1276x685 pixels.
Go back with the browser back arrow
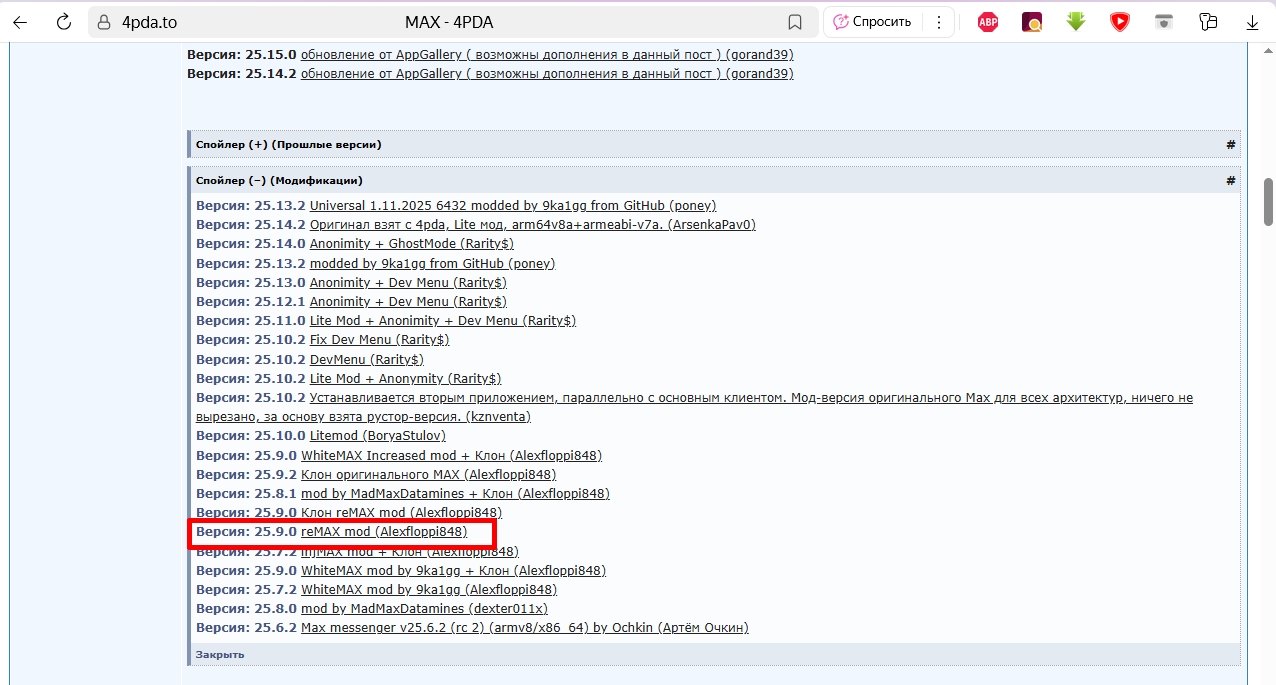pyautogui.click(x=20, y=22)
